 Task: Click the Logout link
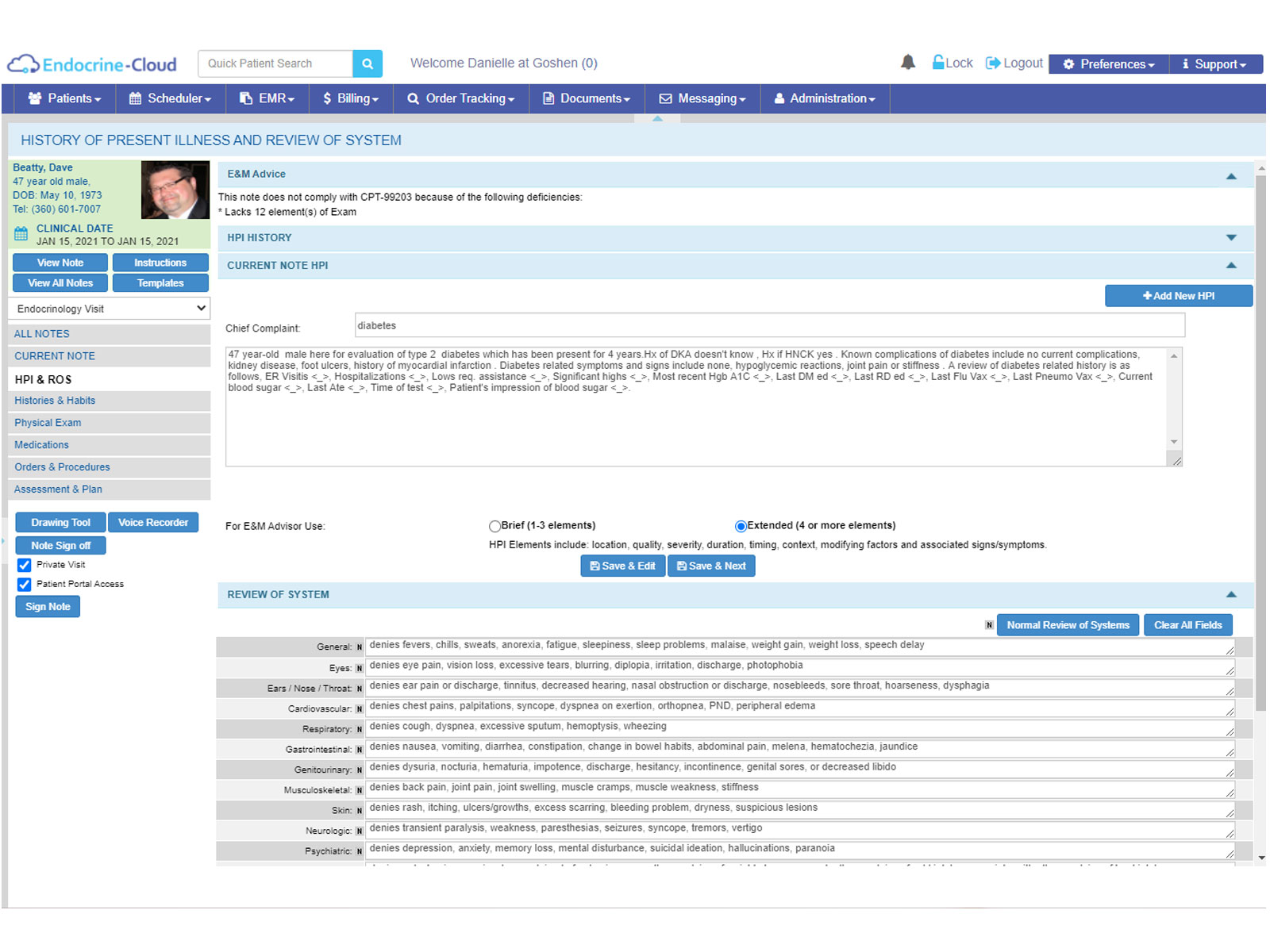pos(1014,63)
